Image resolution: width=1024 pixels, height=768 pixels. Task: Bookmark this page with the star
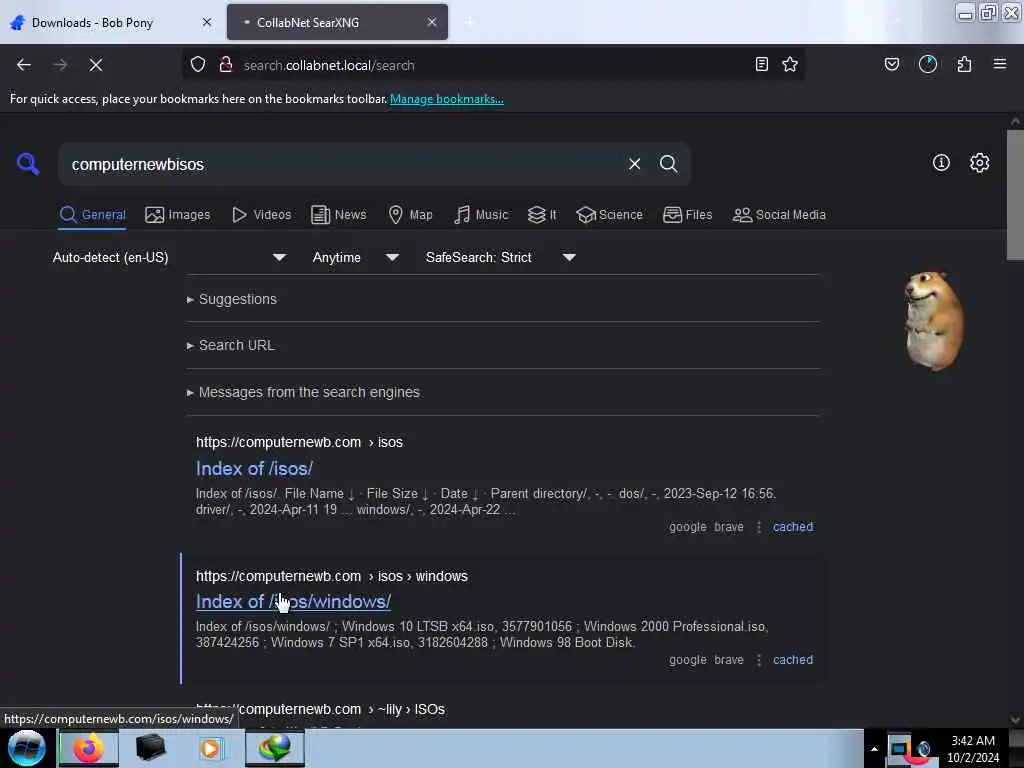pyautogui.click(x=790, y=64)
